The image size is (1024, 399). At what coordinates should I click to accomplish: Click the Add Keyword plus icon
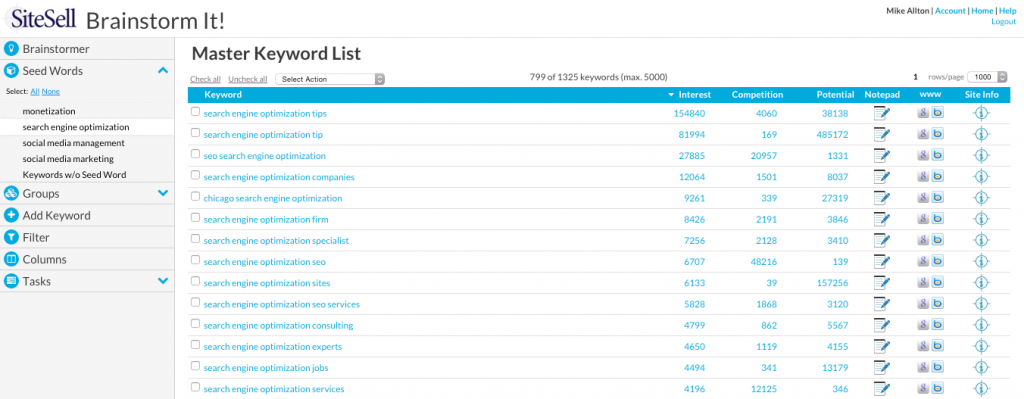coord(10,215)
